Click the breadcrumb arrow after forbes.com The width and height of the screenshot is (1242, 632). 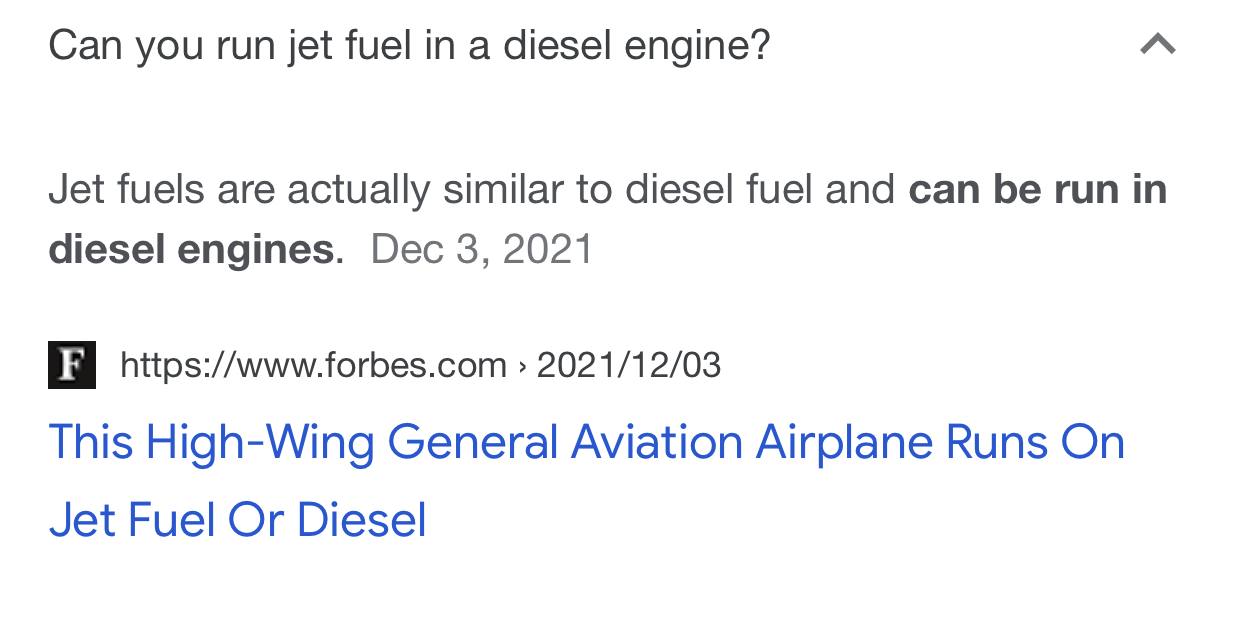(522, 366)
